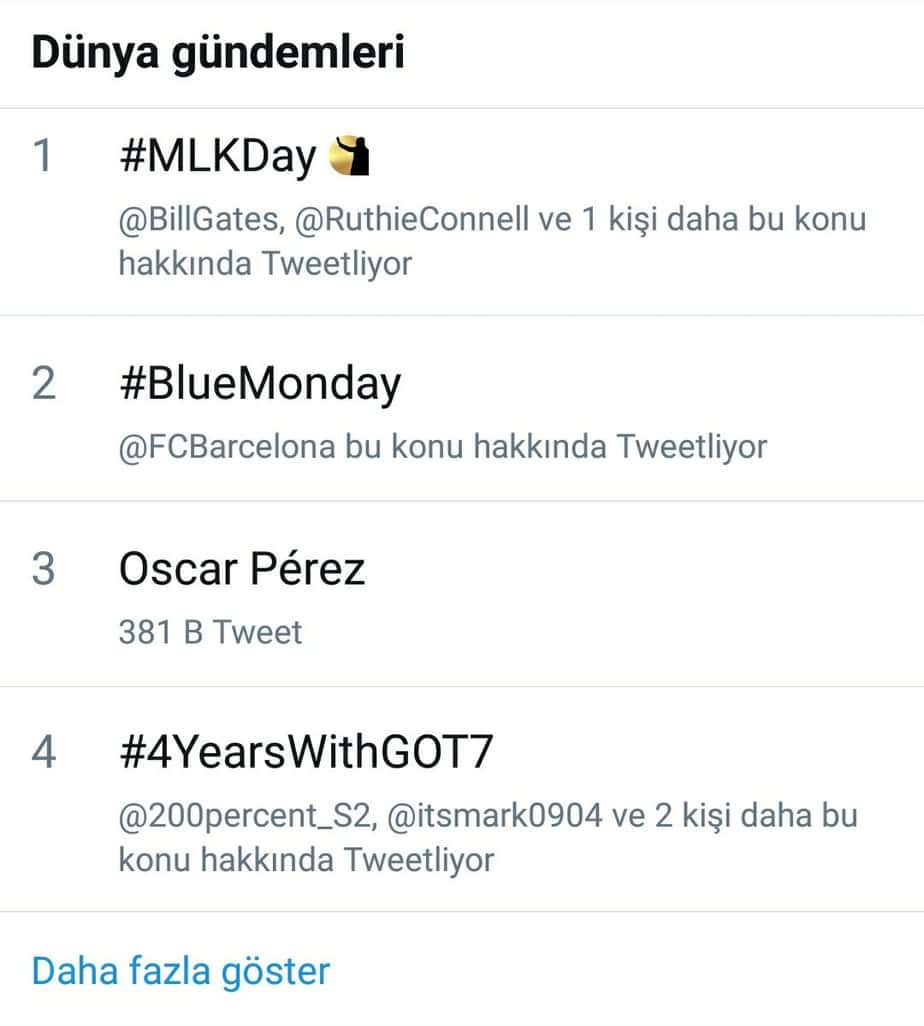Image resolution: width=924 pixels, height=1026 pixels.
Task: Open the #MLKDay trending hashtag
Action: 217,157
